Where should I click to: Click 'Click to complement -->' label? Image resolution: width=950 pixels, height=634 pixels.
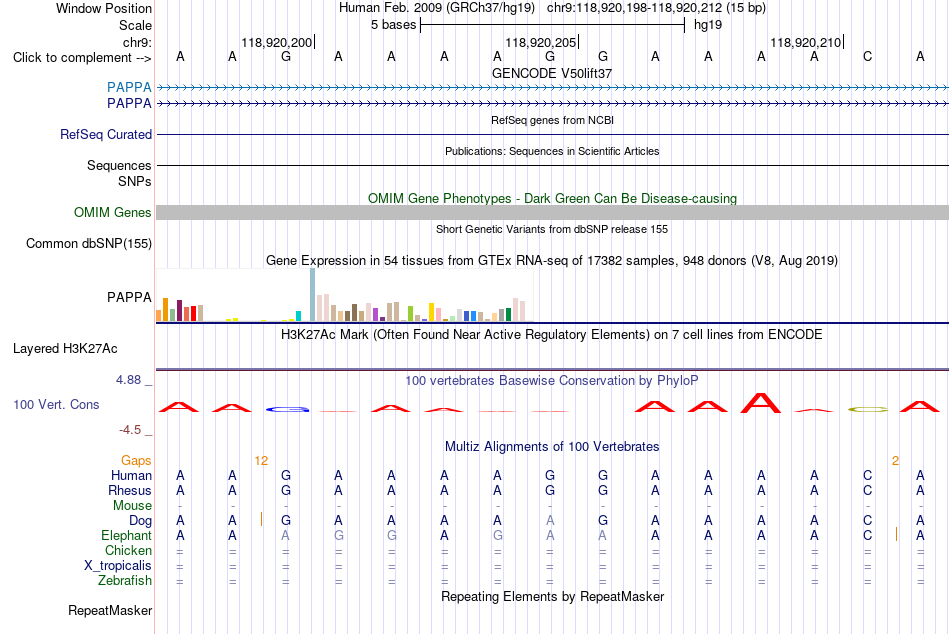[x=82, y=58]
